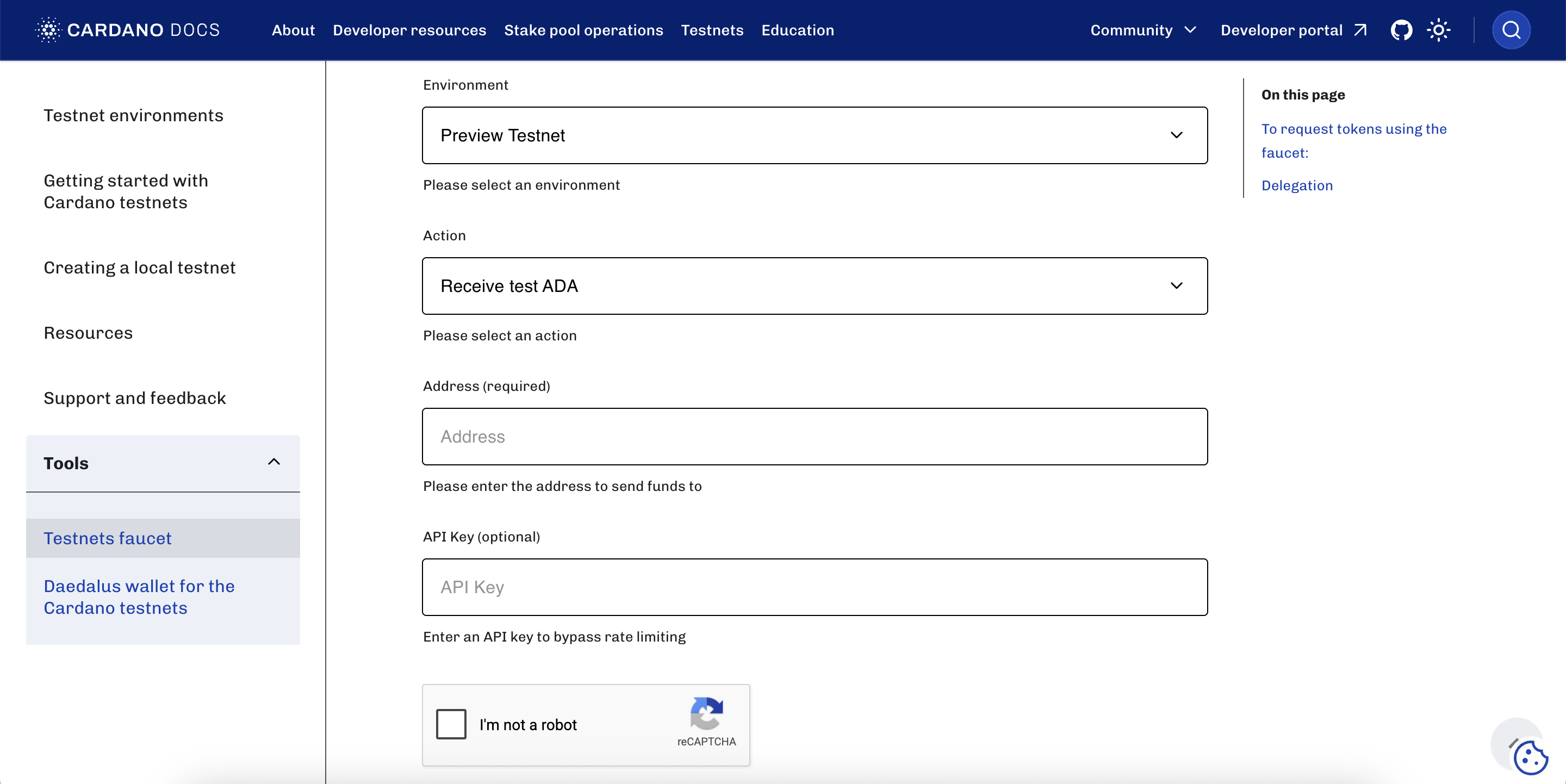Focus the API Key field
Viewport: 1566px width, 784px height.
coord(815,588)
